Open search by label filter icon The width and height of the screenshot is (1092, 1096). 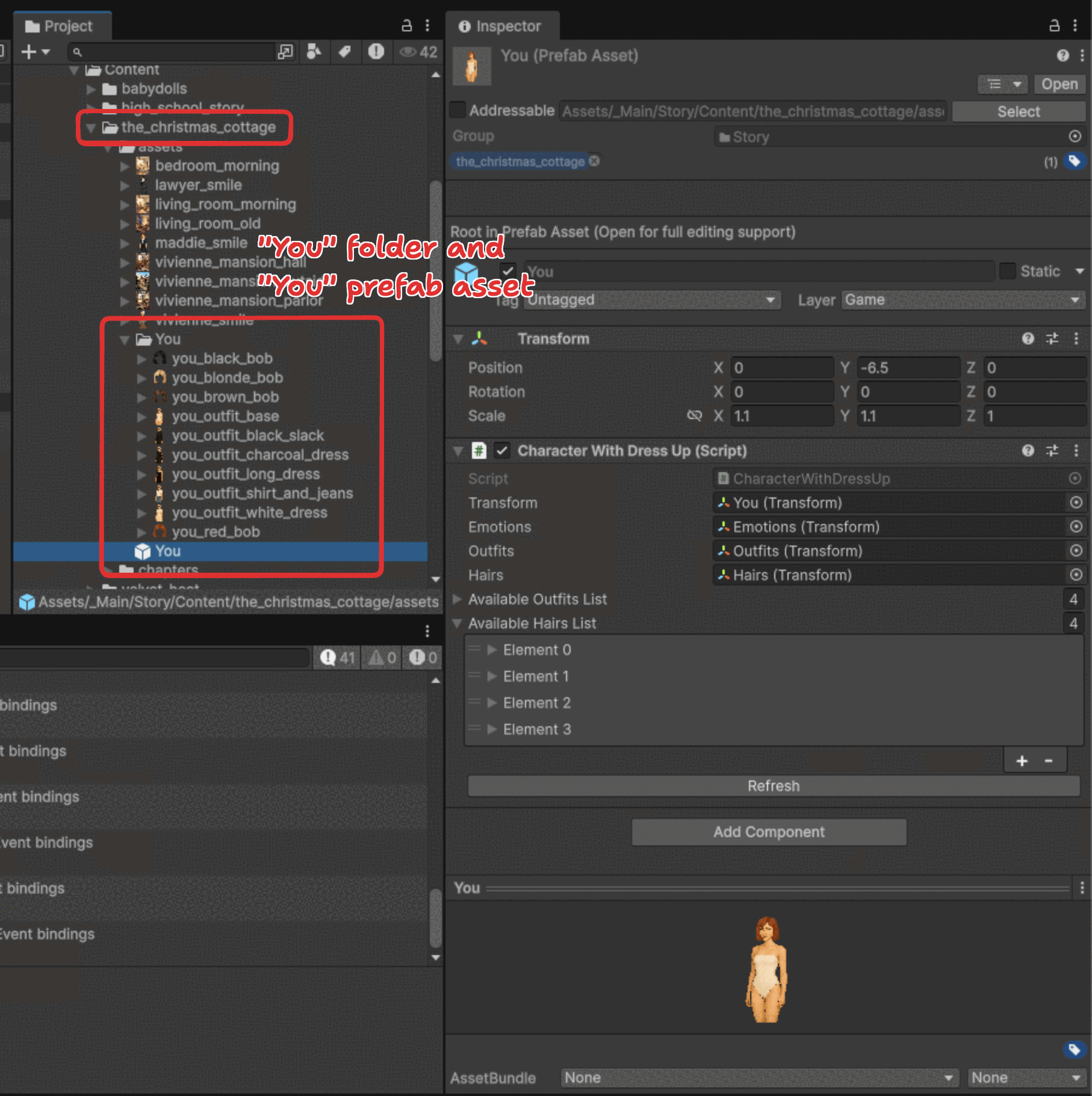coord(345,52)
